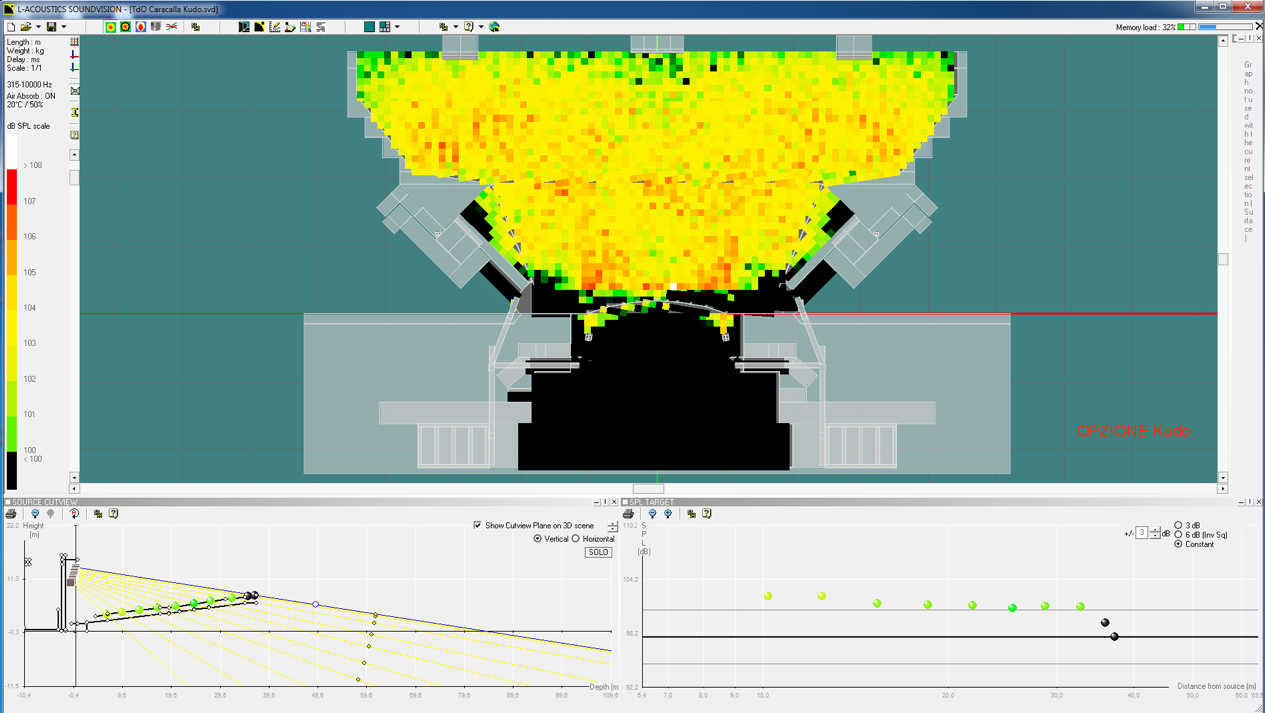Click the gray stacked-lines toolbar icon
The image size is (1265, 713).
tap(321, 27)
